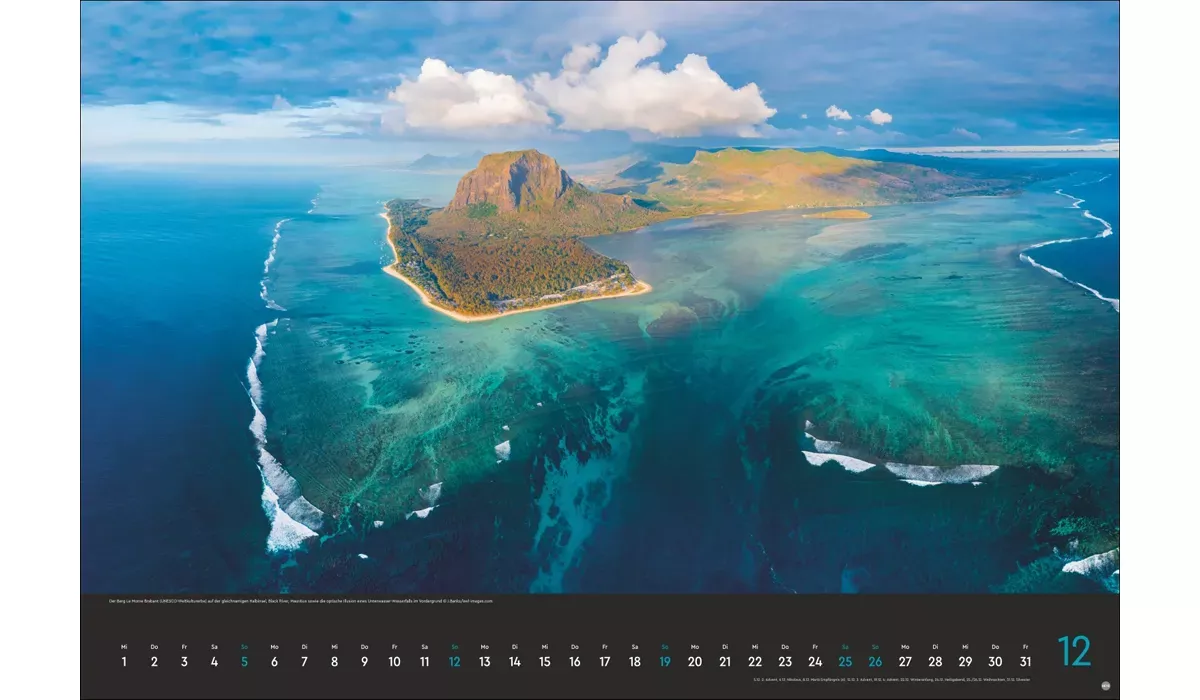Select the date number 24
The width and height of the screenshot is (1200, 700).
click(x=815, y=661)
